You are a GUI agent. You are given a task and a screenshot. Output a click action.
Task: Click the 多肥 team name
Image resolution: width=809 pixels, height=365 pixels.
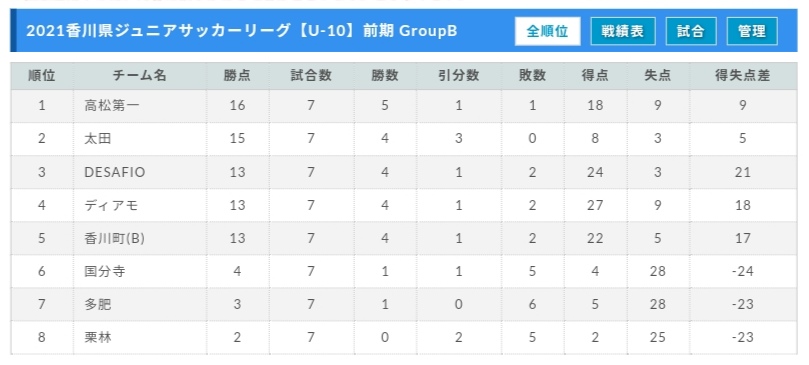pos(98,304)
